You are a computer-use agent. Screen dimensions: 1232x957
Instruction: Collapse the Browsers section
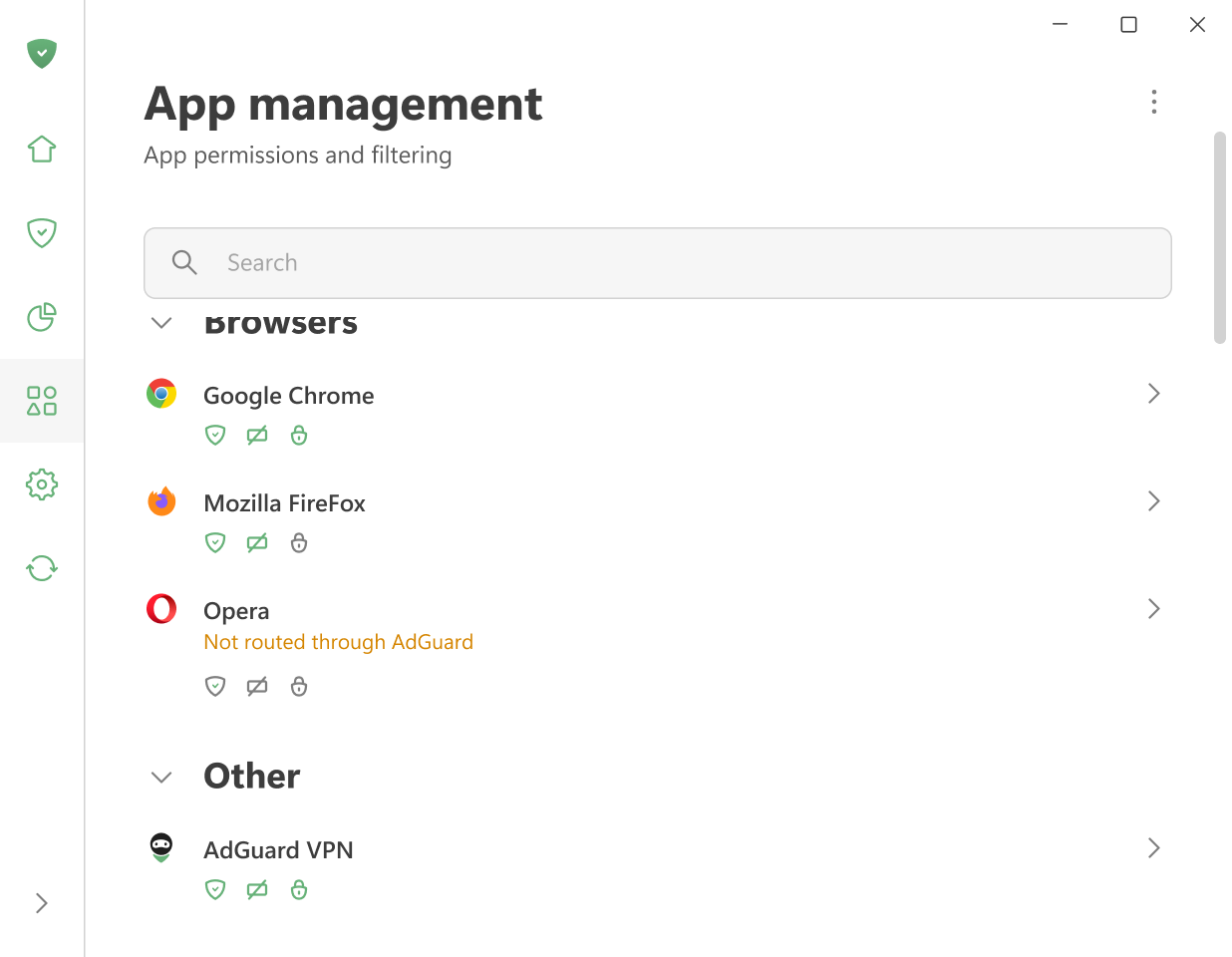[x=160, y=323]
